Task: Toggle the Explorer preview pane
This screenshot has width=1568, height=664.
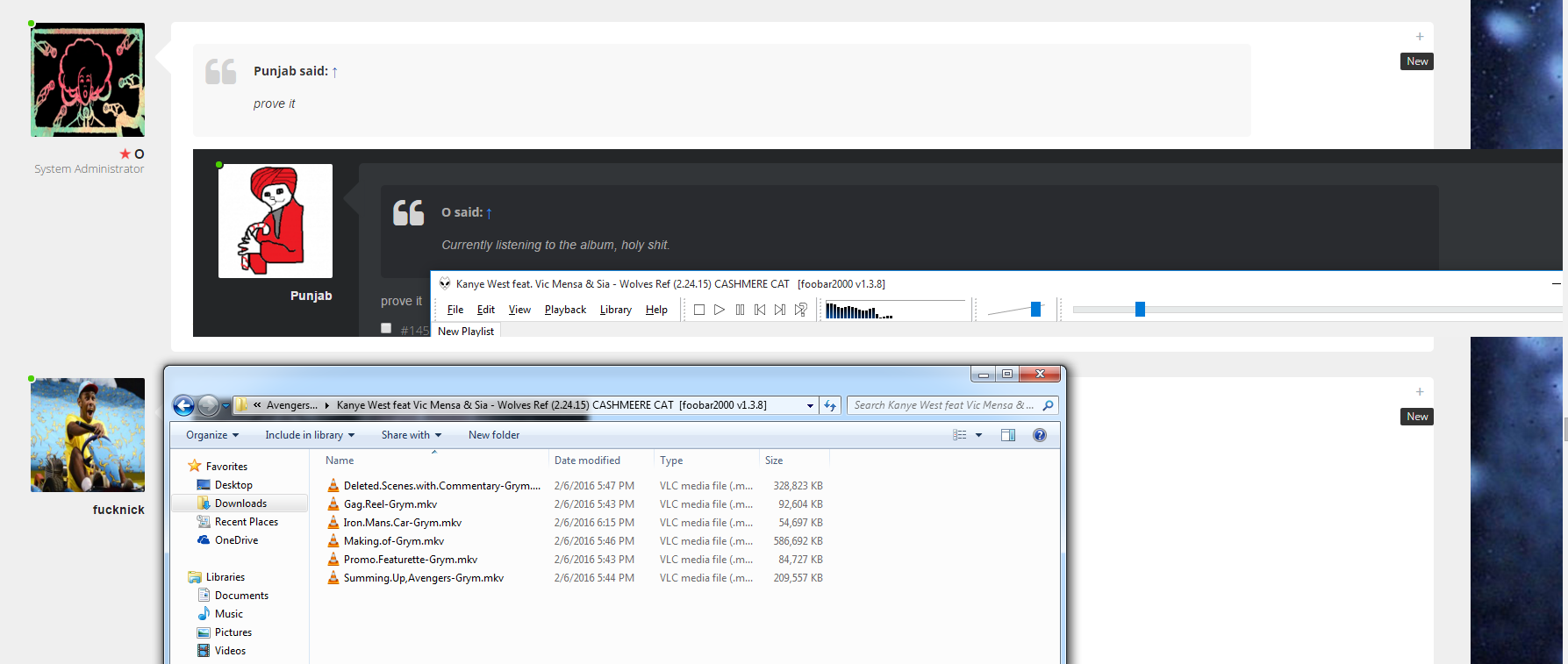Action: coord(1008,435)
